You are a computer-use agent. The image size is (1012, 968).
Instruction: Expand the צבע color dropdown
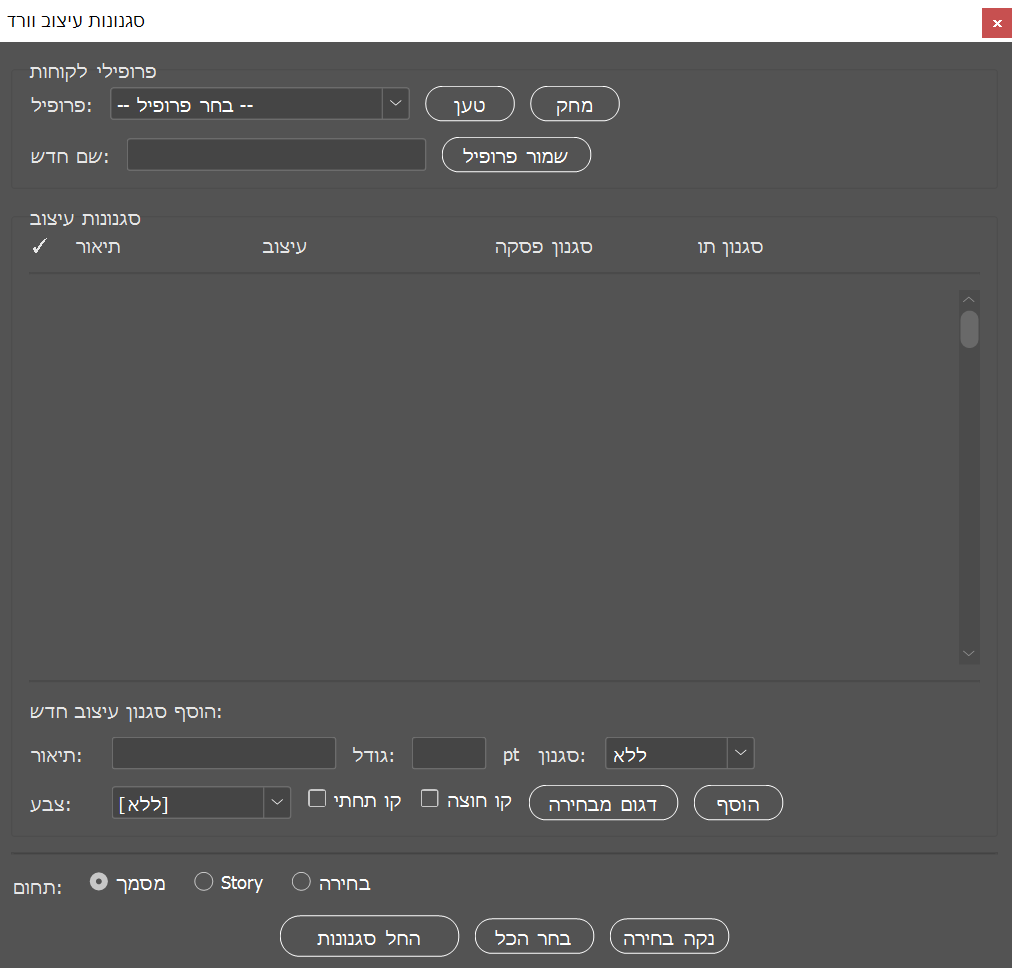[x=201, y=803]
